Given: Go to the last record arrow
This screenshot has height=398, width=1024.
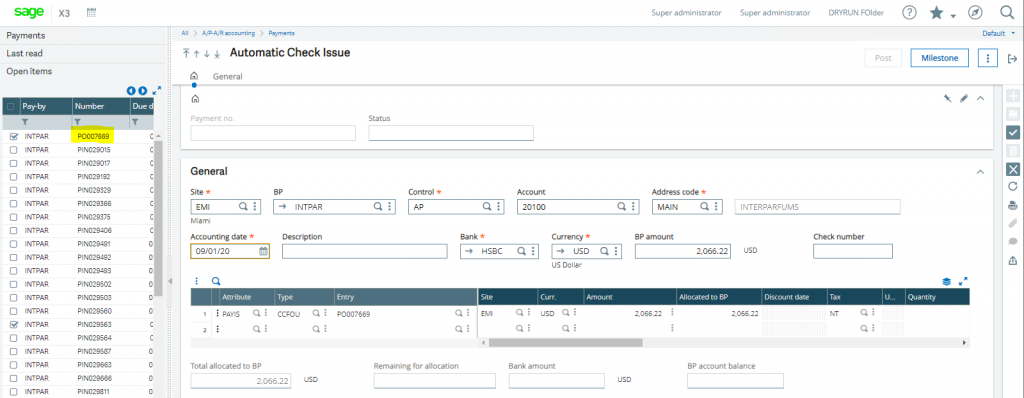Looking at the screenshot, I should [x=217, y=54].
